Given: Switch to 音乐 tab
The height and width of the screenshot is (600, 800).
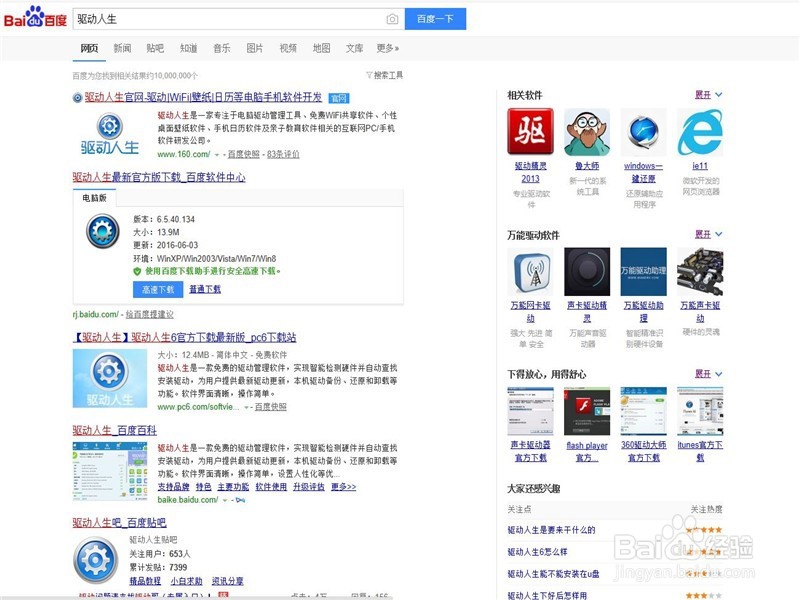Looking at the screenshot, I should click(x=221, y=48).
